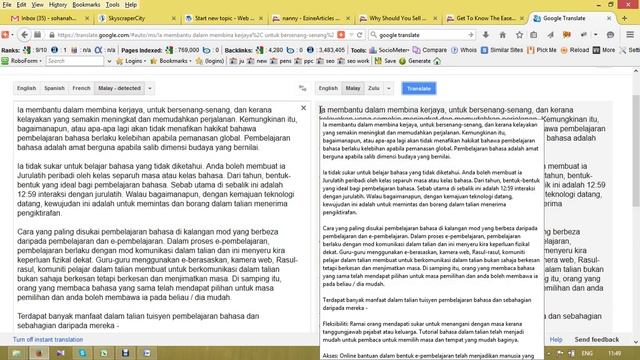Swap languages with the double-arrow icon
The width and height of the screenshot is (640, 360).
[302, 88]
